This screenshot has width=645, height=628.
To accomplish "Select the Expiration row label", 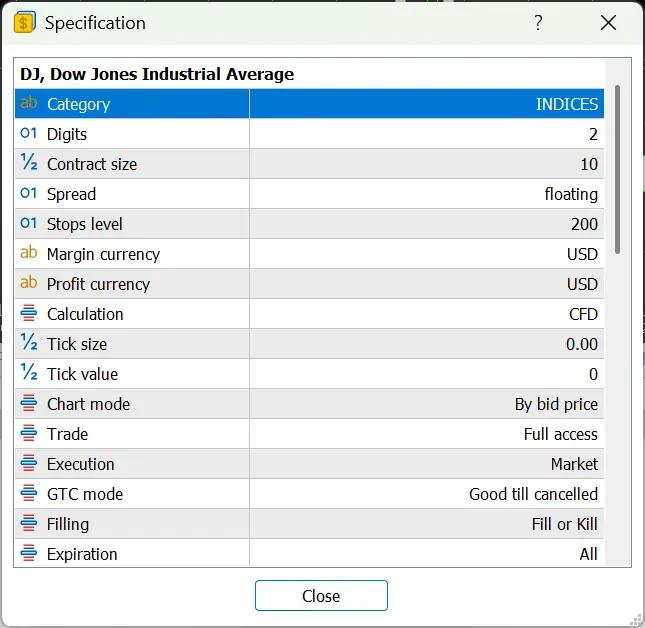I will point(82,555).
